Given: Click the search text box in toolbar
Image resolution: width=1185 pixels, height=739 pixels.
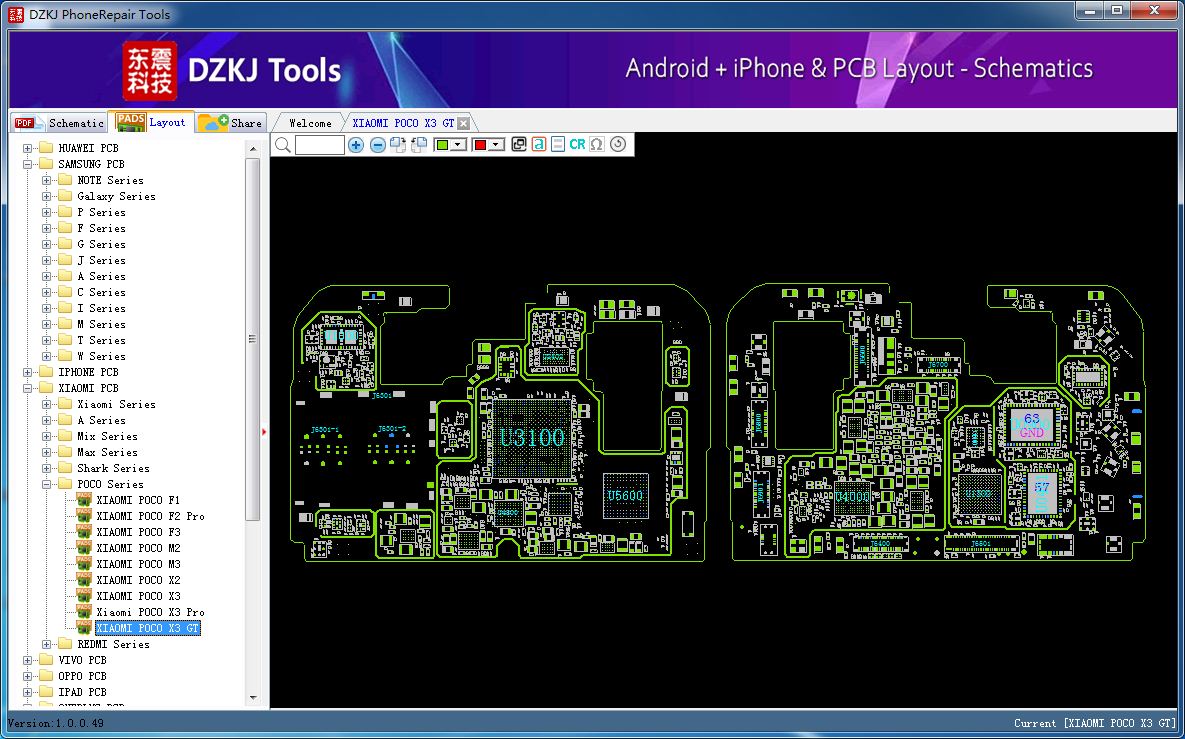Looking at the screenshot, I should pos(320,145).
